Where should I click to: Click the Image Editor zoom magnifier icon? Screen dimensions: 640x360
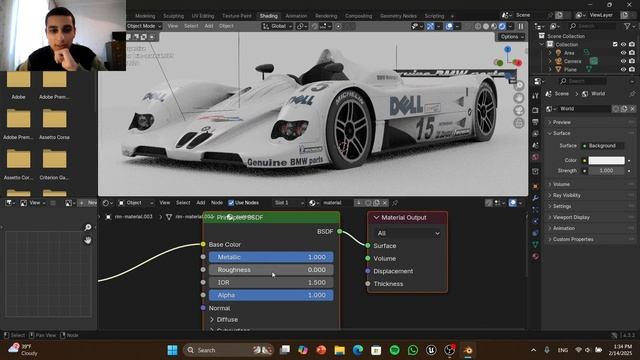[x=88, y=227]
